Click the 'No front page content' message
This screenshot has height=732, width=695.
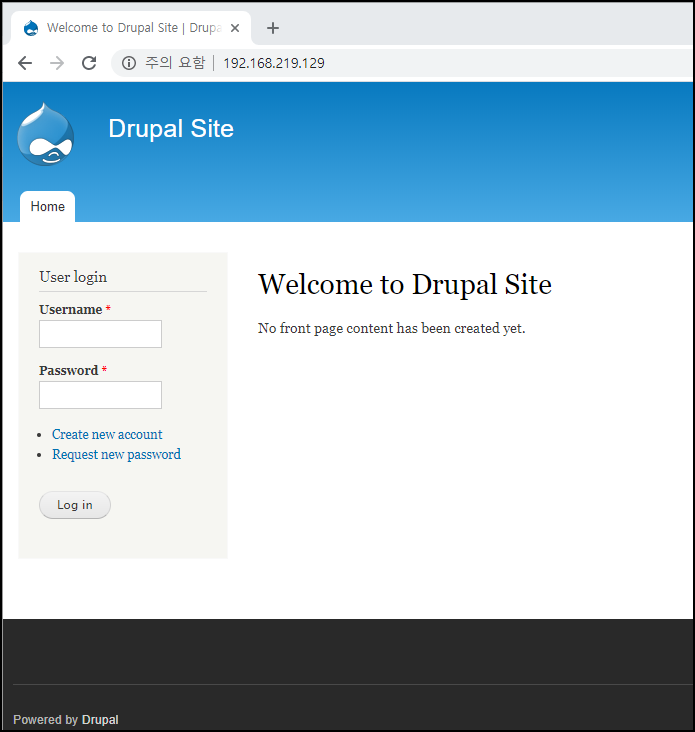pyautogui.click(x=392, y=328)
